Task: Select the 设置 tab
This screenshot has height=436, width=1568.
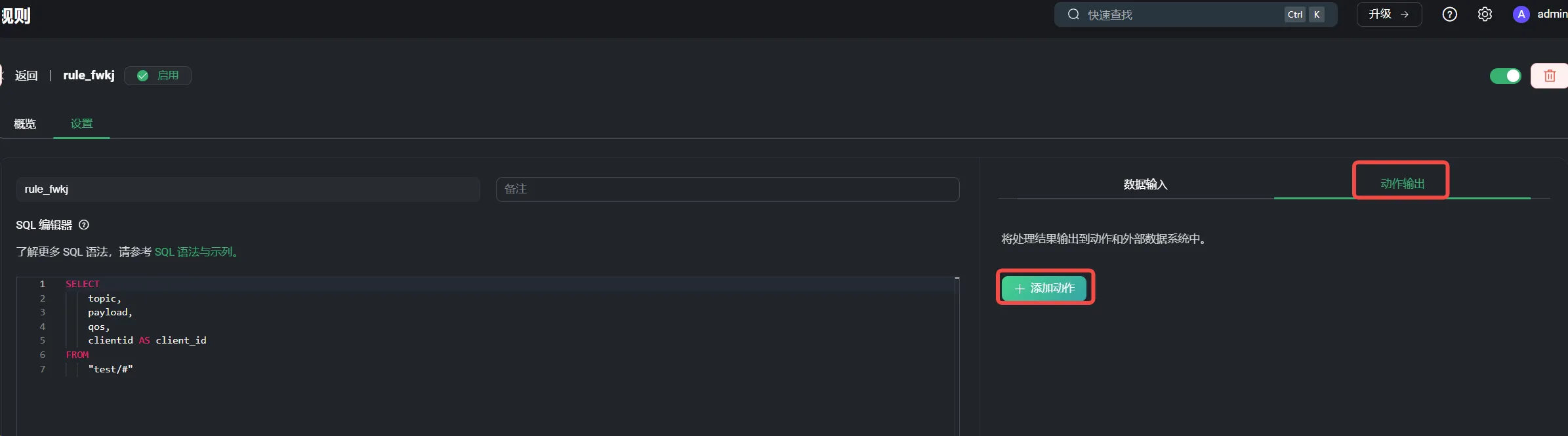Action: point(81,124)
